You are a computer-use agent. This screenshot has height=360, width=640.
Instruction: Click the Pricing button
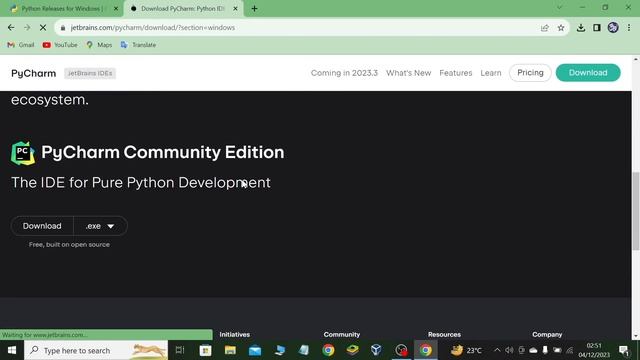pos(530,73)
